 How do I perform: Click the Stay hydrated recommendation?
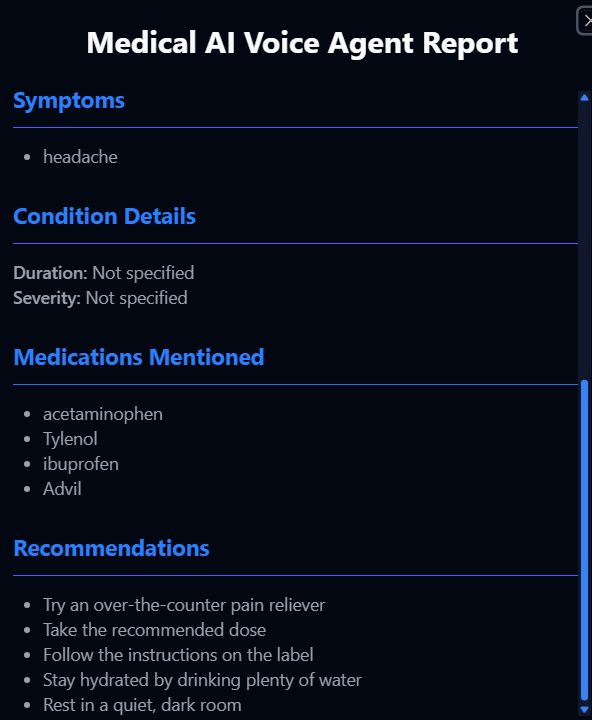pyautogui.click(x=203, y=680)
